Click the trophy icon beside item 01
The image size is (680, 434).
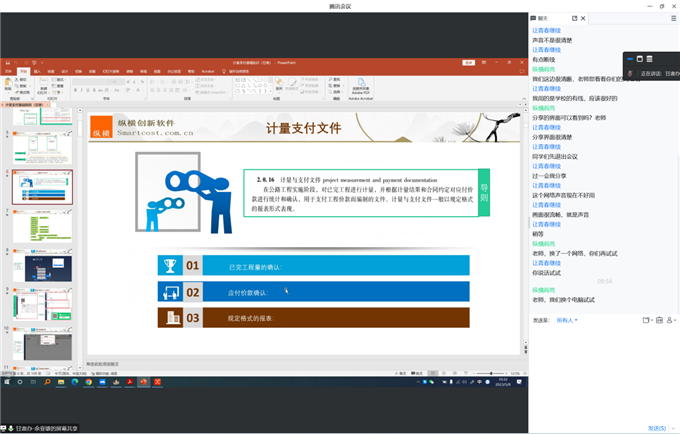[170, 266]
